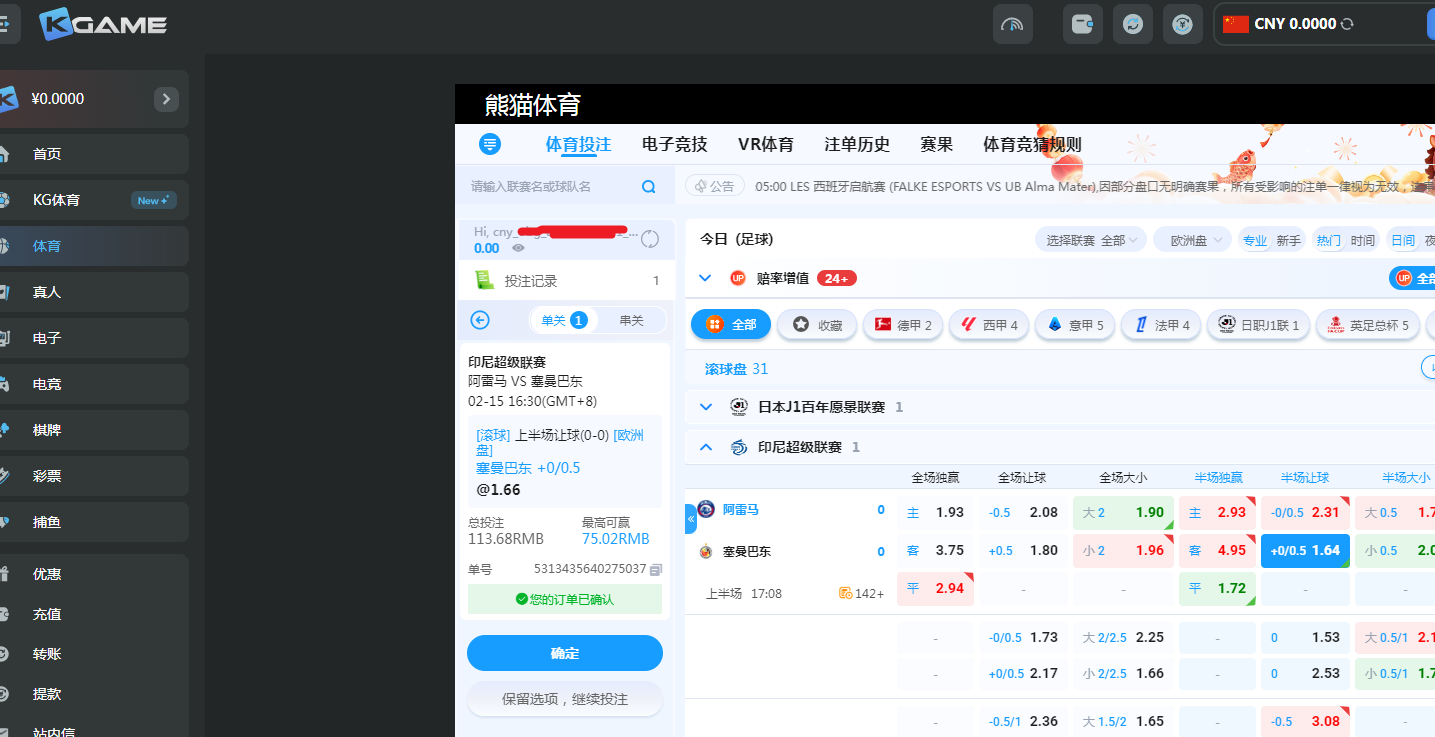Expand the 日本J1百年愿景联赛 section

tap(706, 407)
